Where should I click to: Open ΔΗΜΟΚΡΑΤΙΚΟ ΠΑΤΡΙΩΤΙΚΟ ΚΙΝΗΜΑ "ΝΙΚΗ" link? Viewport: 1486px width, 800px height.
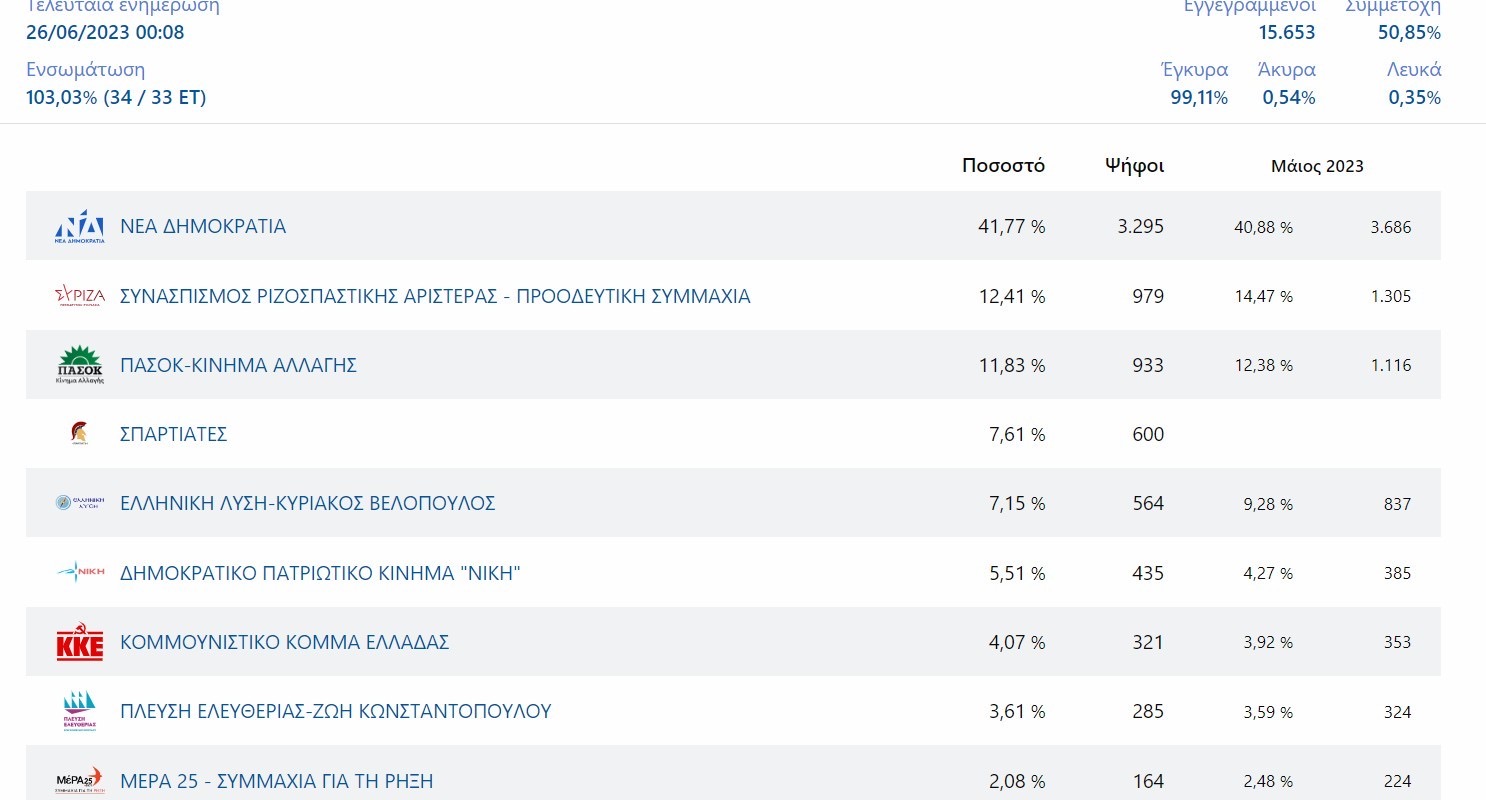[x=321, y=573]
